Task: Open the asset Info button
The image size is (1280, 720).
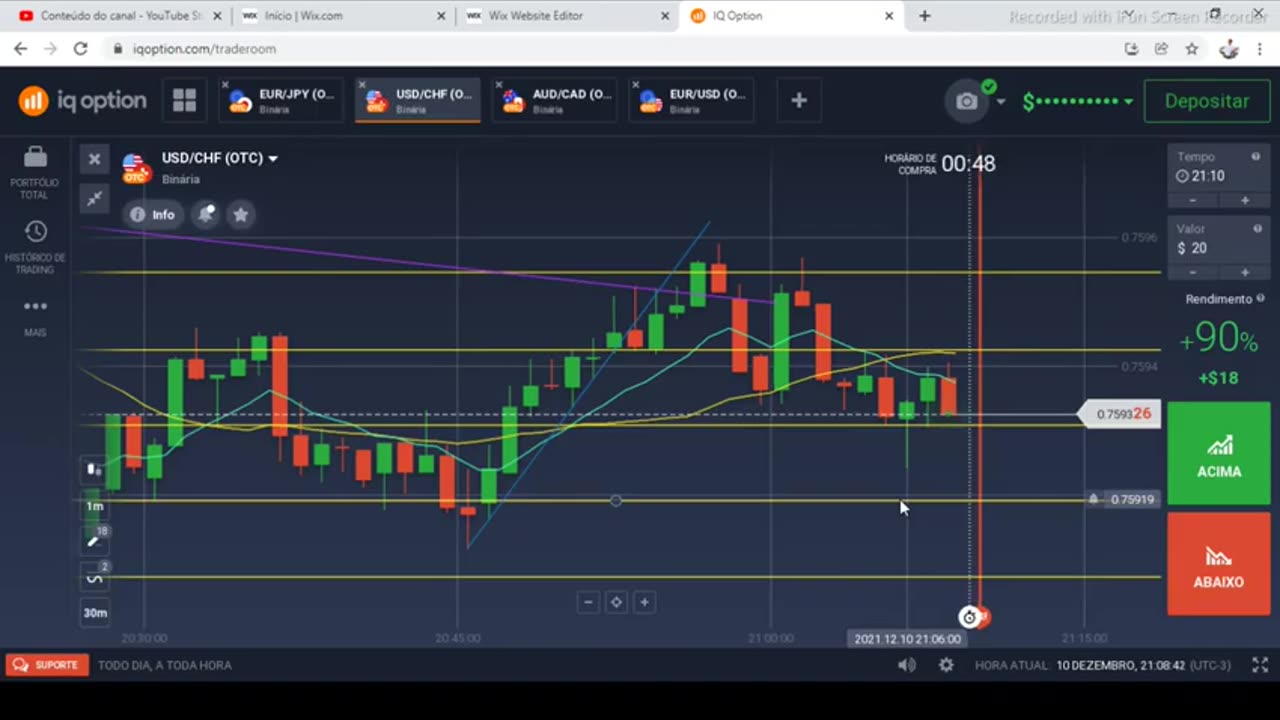Action: point(152,214)
